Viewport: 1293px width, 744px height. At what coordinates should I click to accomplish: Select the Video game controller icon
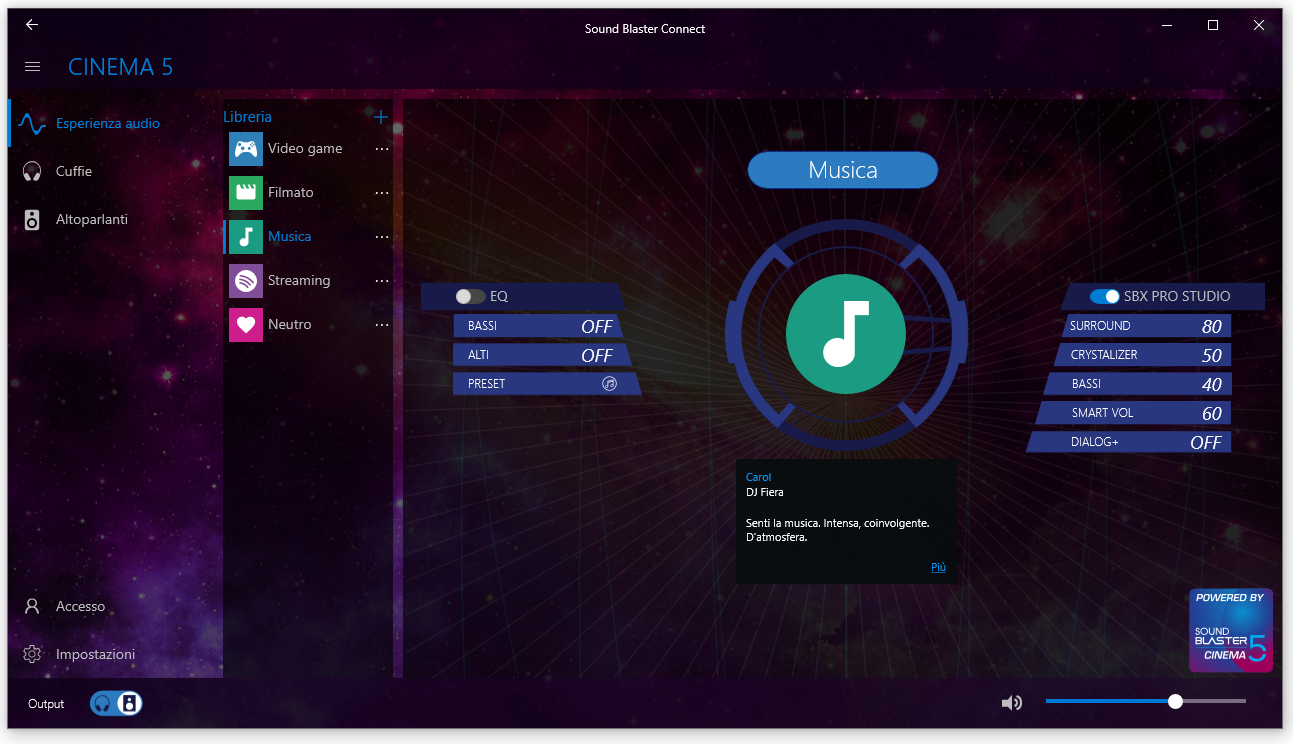coord(246,149)
